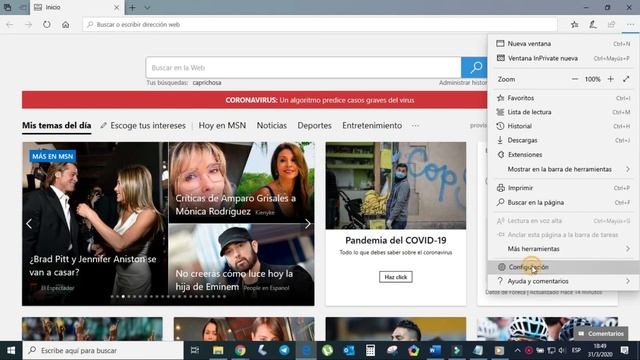Open Favoritos from the menu
Viewport: 640px width, 360px height.
pos(563,98)
